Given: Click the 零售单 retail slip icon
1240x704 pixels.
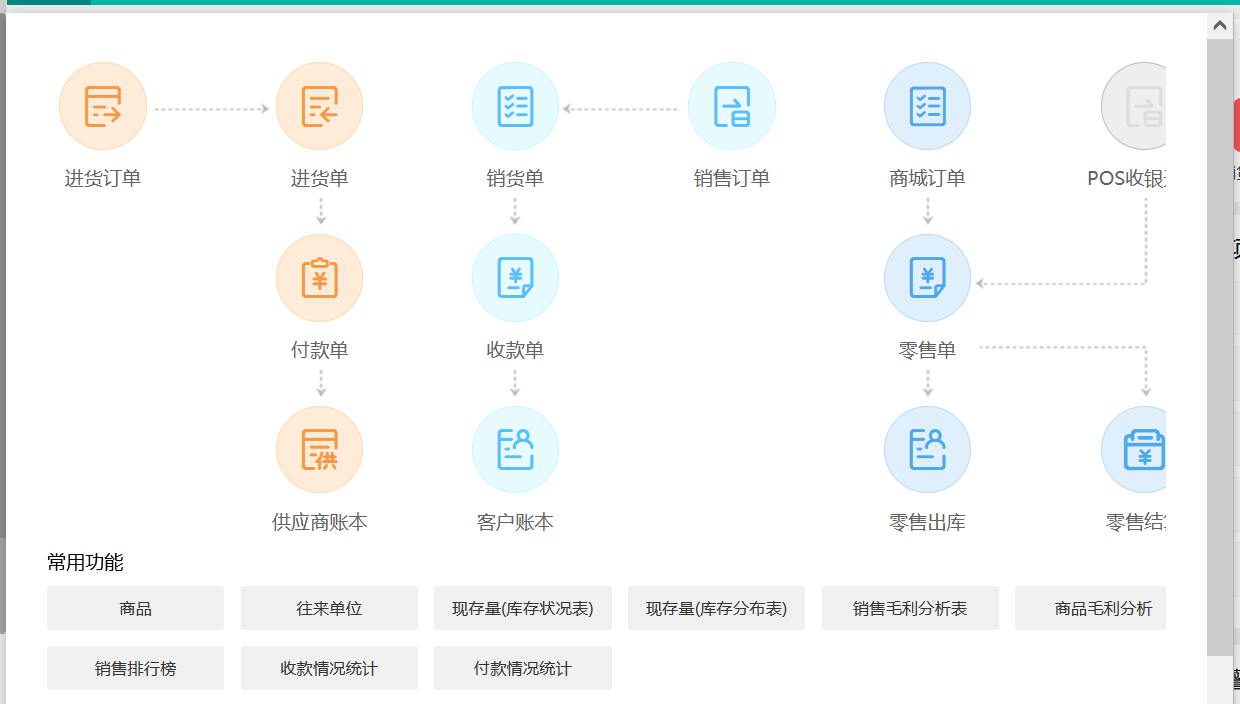Looking at the screenshot, I should (927, 277).
